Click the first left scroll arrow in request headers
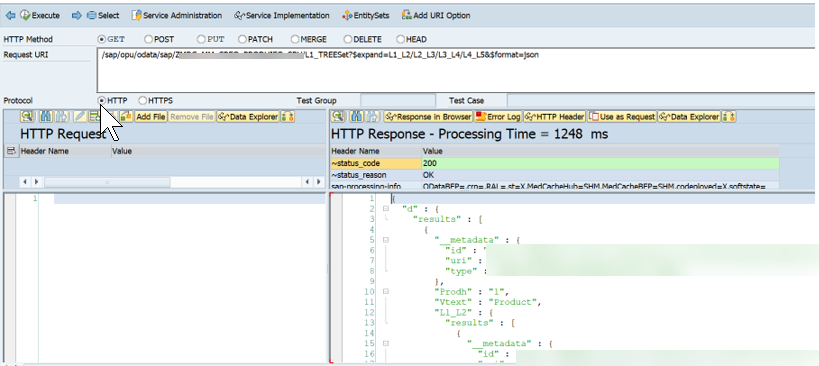Viewport: 819px width, 366px height. coord(24,182)
